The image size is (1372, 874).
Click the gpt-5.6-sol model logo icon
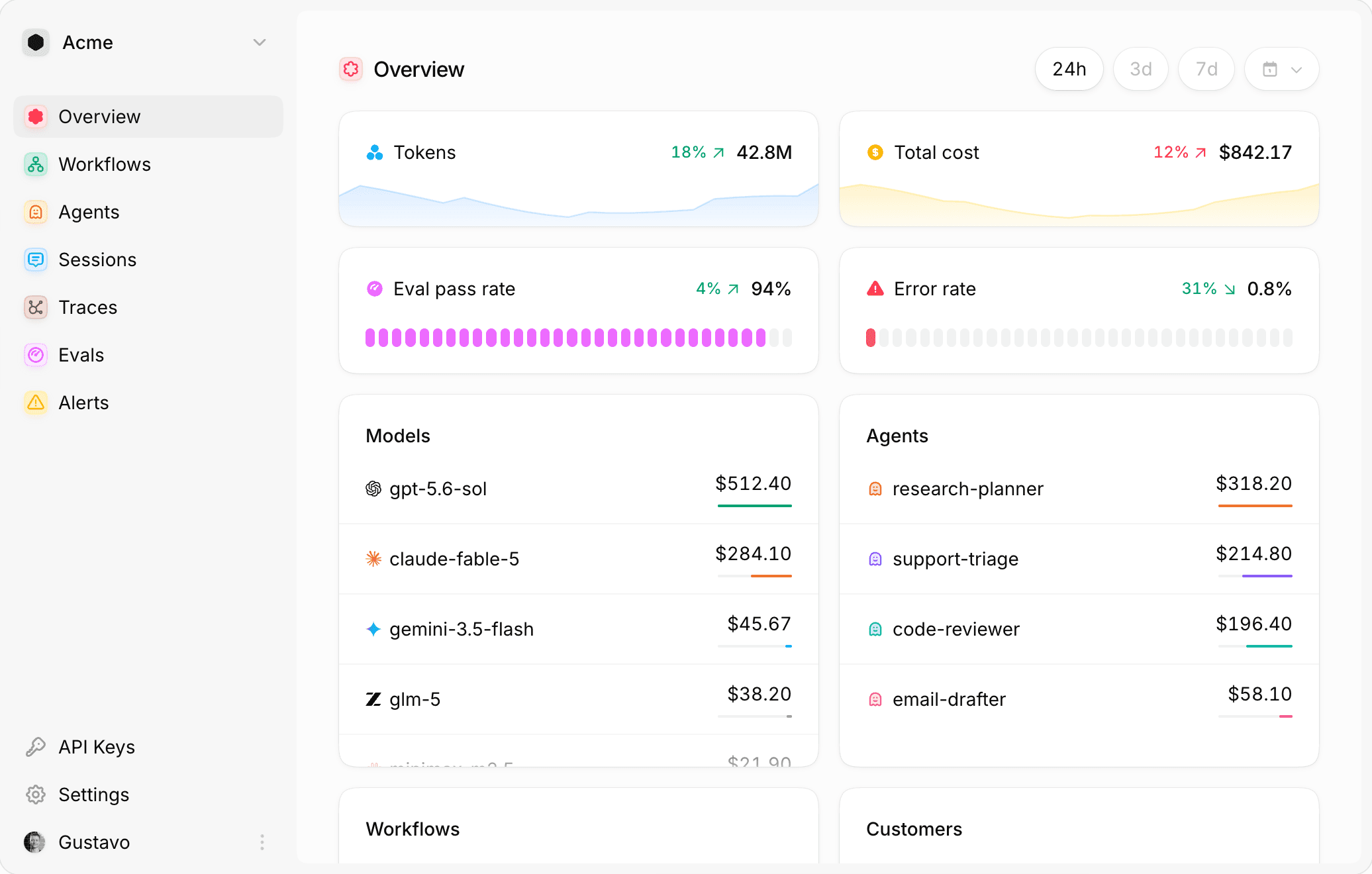coord(373,489)
